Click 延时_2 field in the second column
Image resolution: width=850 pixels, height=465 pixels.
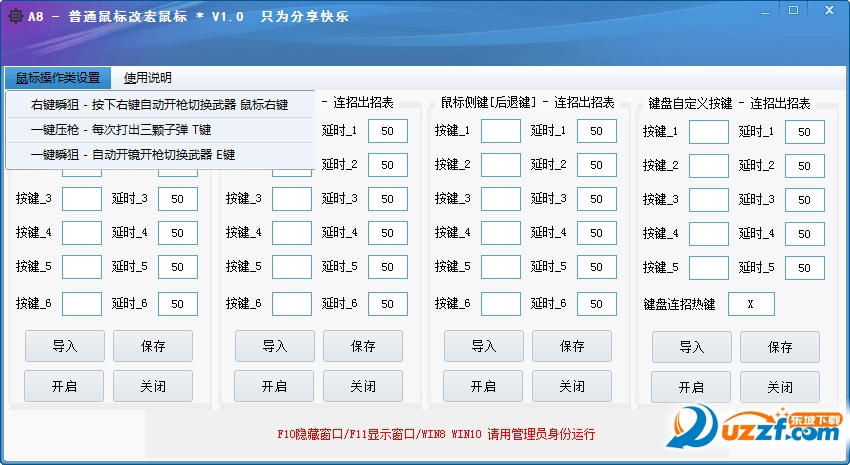[x=388, y=165]
